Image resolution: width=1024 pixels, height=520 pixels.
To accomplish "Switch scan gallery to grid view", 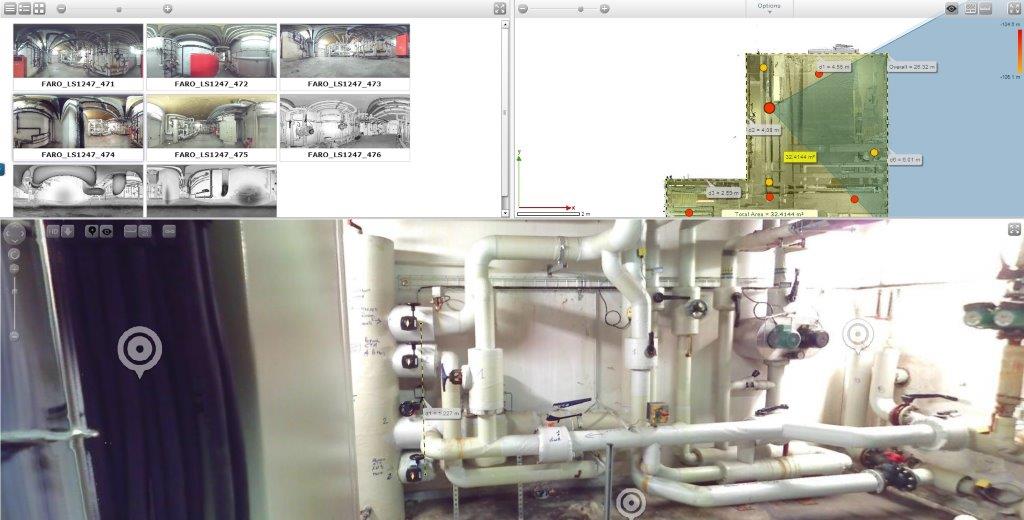I will click(39, 8).
